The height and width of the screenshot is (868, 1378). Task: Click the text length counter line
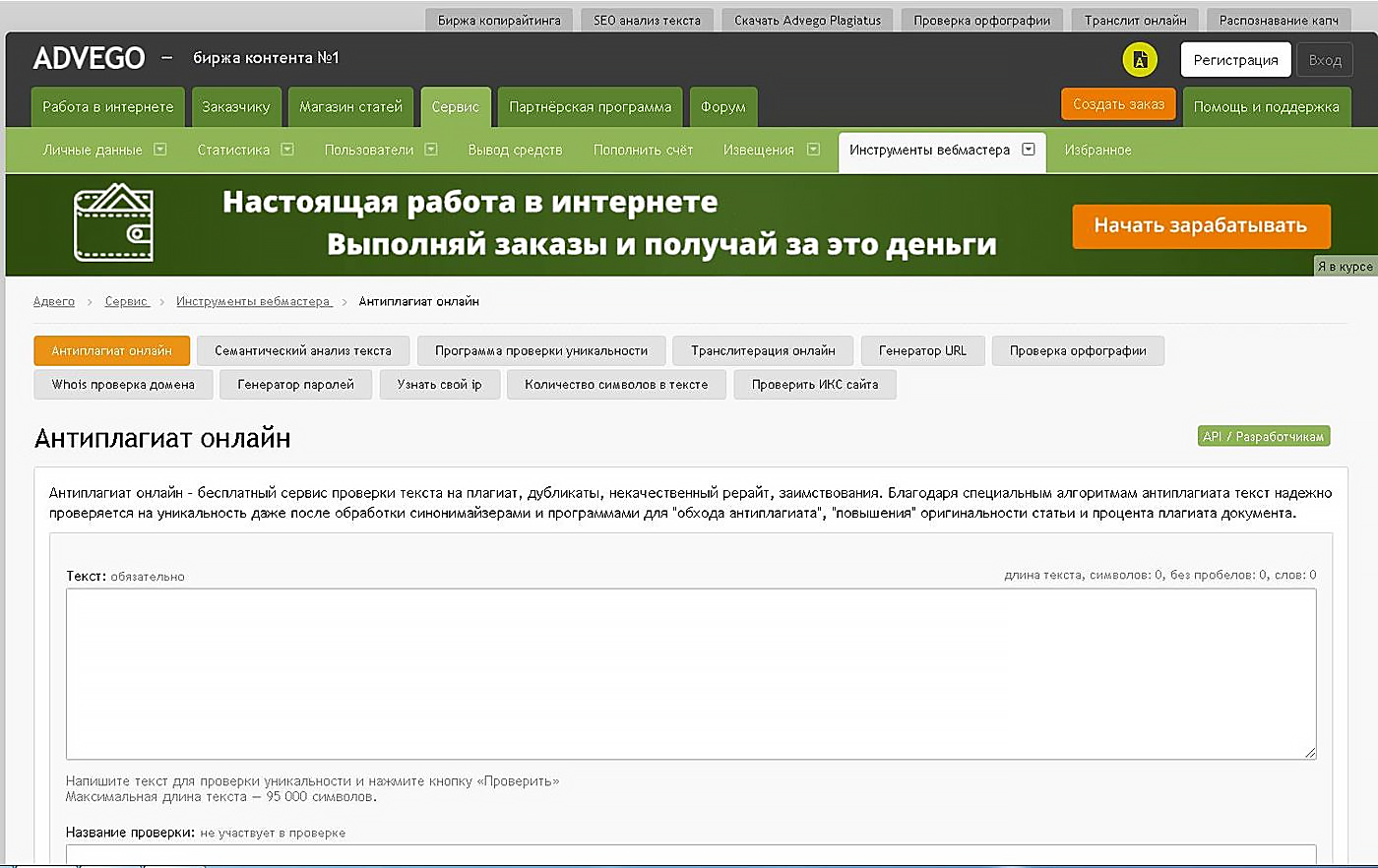coord(1159,575)
